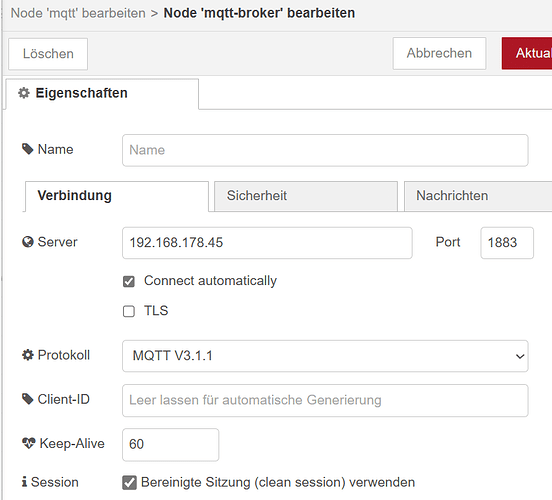
Task: Select the Verbindung tab
Action: coord(117,196)
